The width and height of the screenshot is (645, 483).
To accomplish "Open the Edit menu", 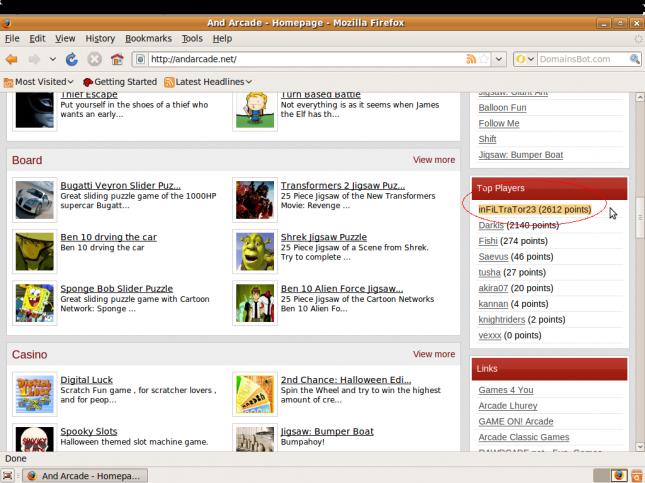I will click(37, 39).
